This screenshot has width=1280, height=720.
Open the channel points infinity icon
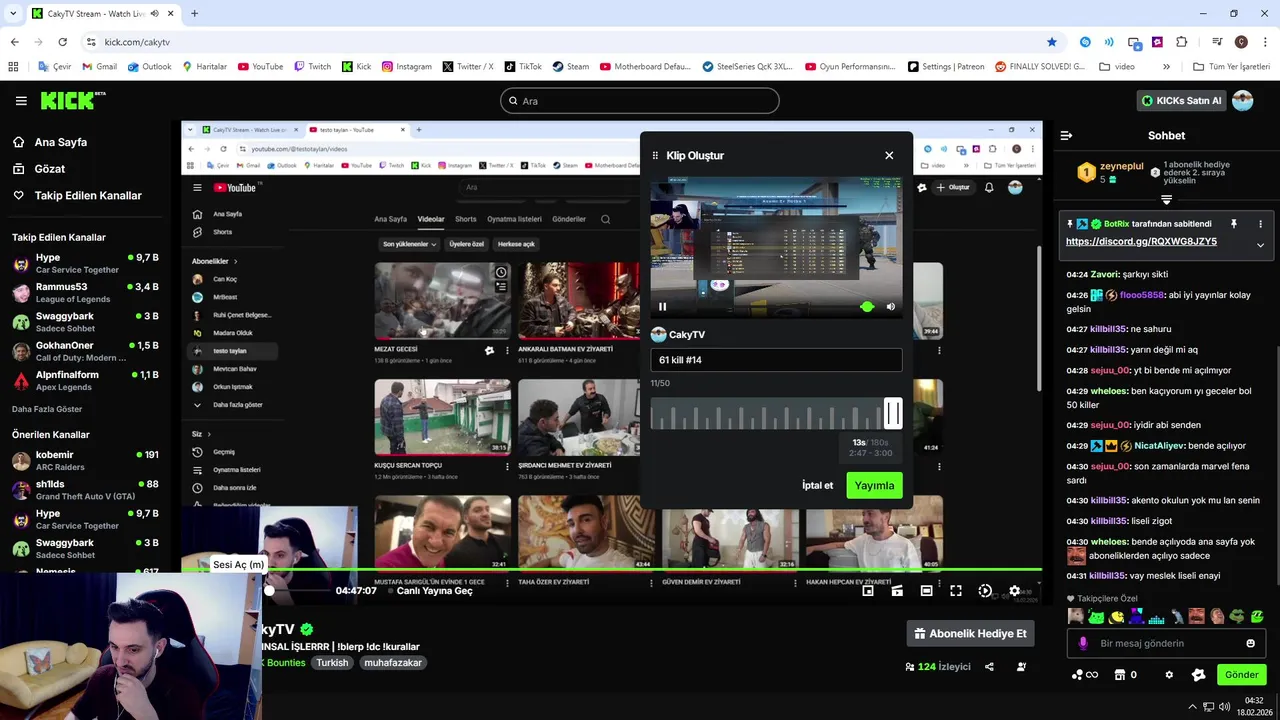pos(1084,675)
